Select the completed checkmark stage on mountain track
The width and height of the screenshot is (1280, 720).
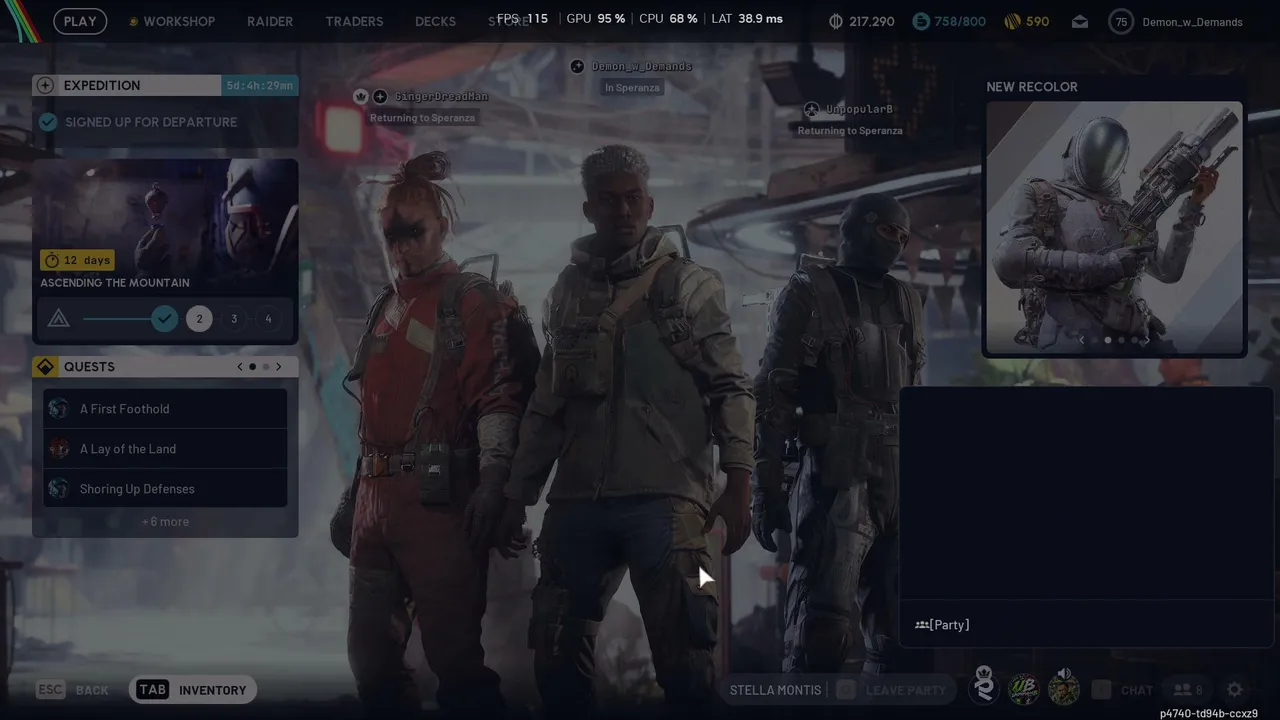pos(165,319)
